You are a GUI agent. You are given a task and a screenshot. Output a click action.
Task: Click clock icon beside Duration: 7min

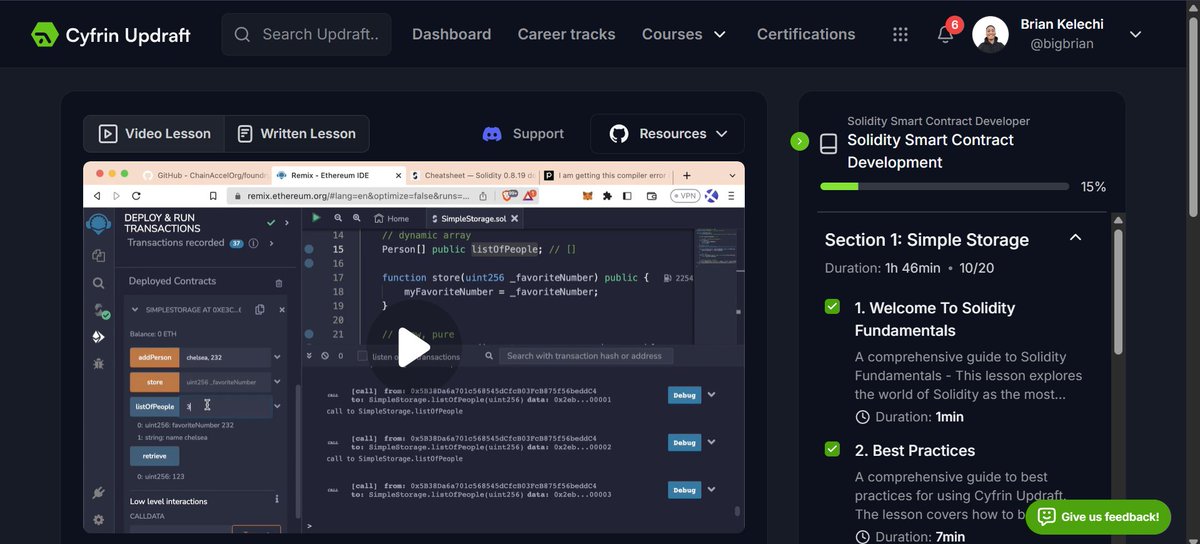[x=863, y=537]
